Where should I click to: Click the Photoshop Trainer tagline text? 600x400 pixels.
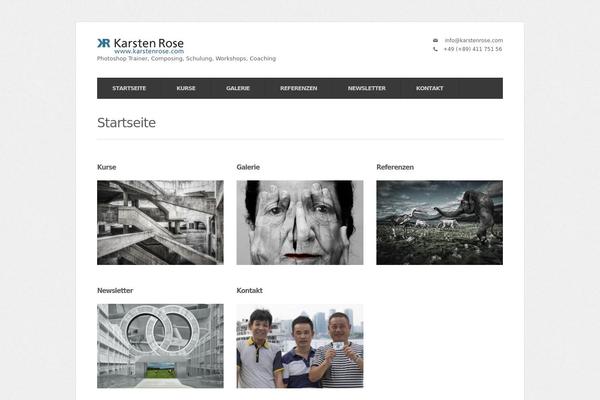tap(186, 59)
